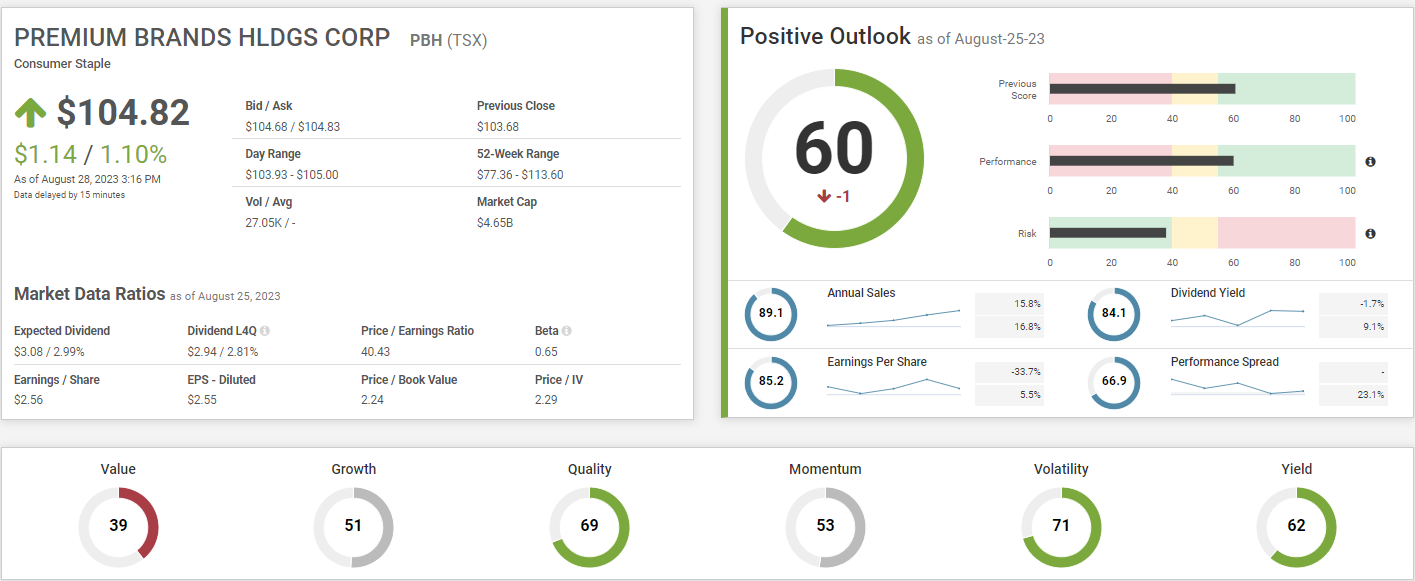Open the info tooltip next to Beta
Screen dimensions: 1415x581
coord(566,331)
